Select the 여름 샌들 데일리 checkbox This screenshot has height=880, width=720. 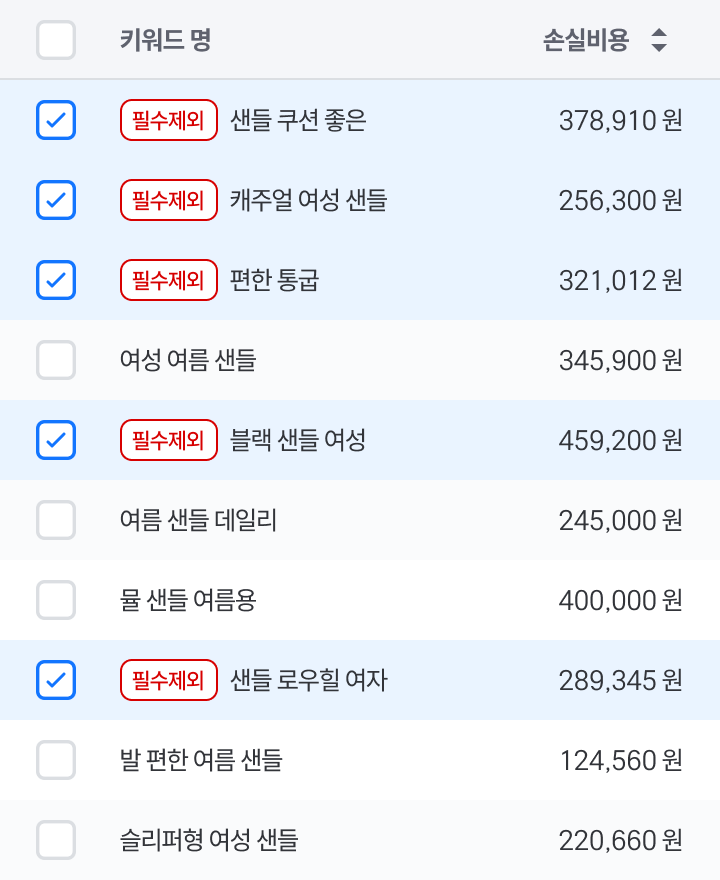pos(56,520)
